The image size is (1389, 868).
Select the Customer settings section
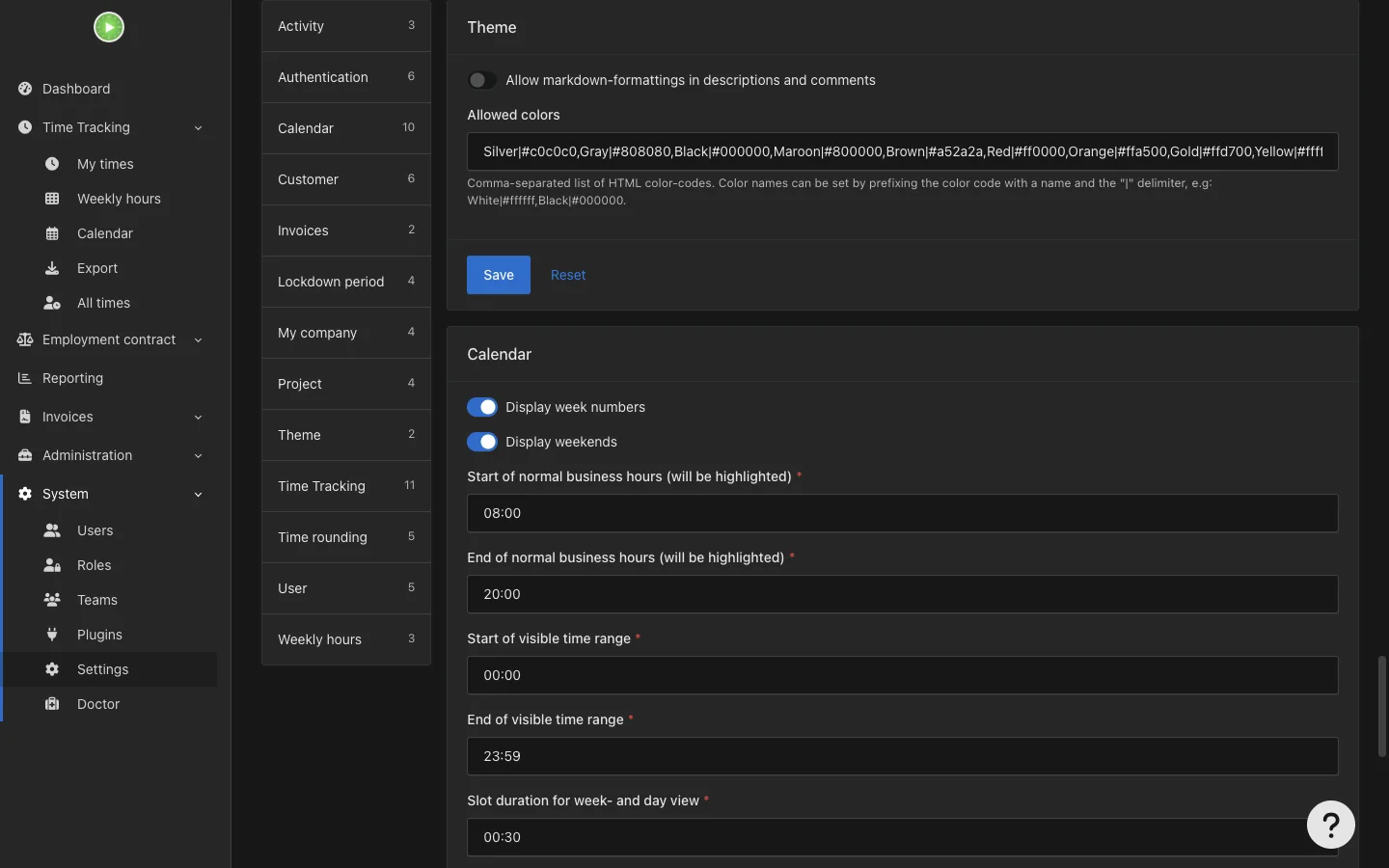point(346,179)
